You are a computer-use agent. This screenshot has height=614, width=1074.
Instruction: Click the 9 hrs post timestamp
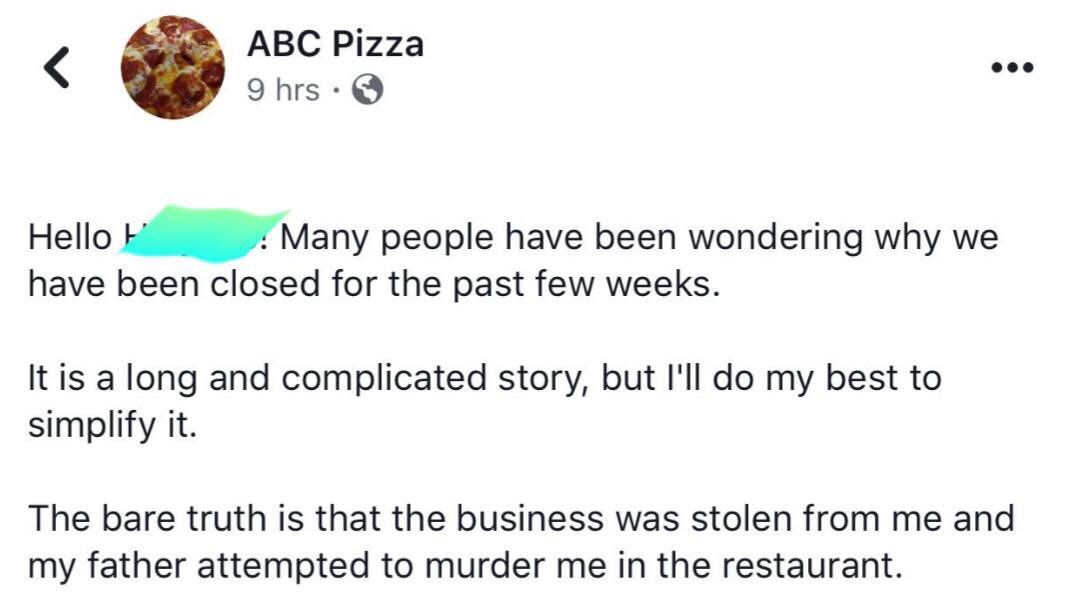(x=282, y=91)
